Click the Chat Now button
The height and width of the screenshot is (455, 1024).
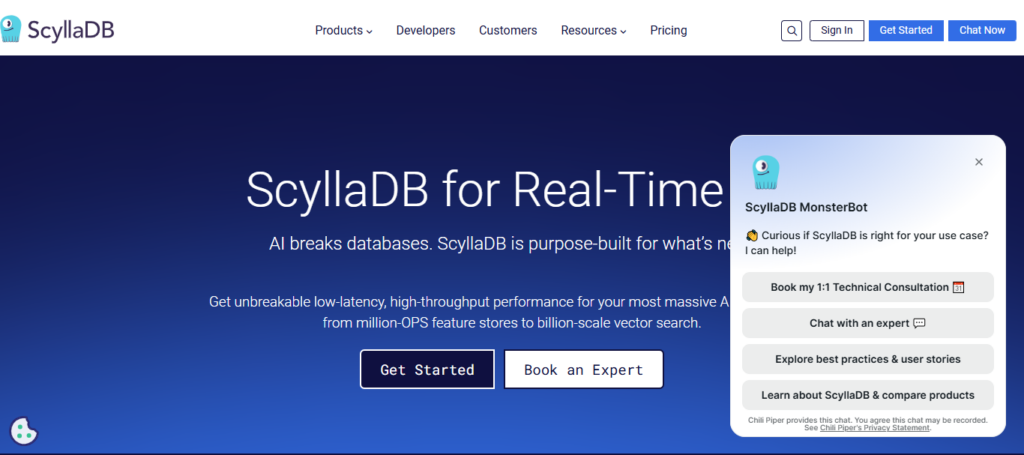click(x=982, y=31)
